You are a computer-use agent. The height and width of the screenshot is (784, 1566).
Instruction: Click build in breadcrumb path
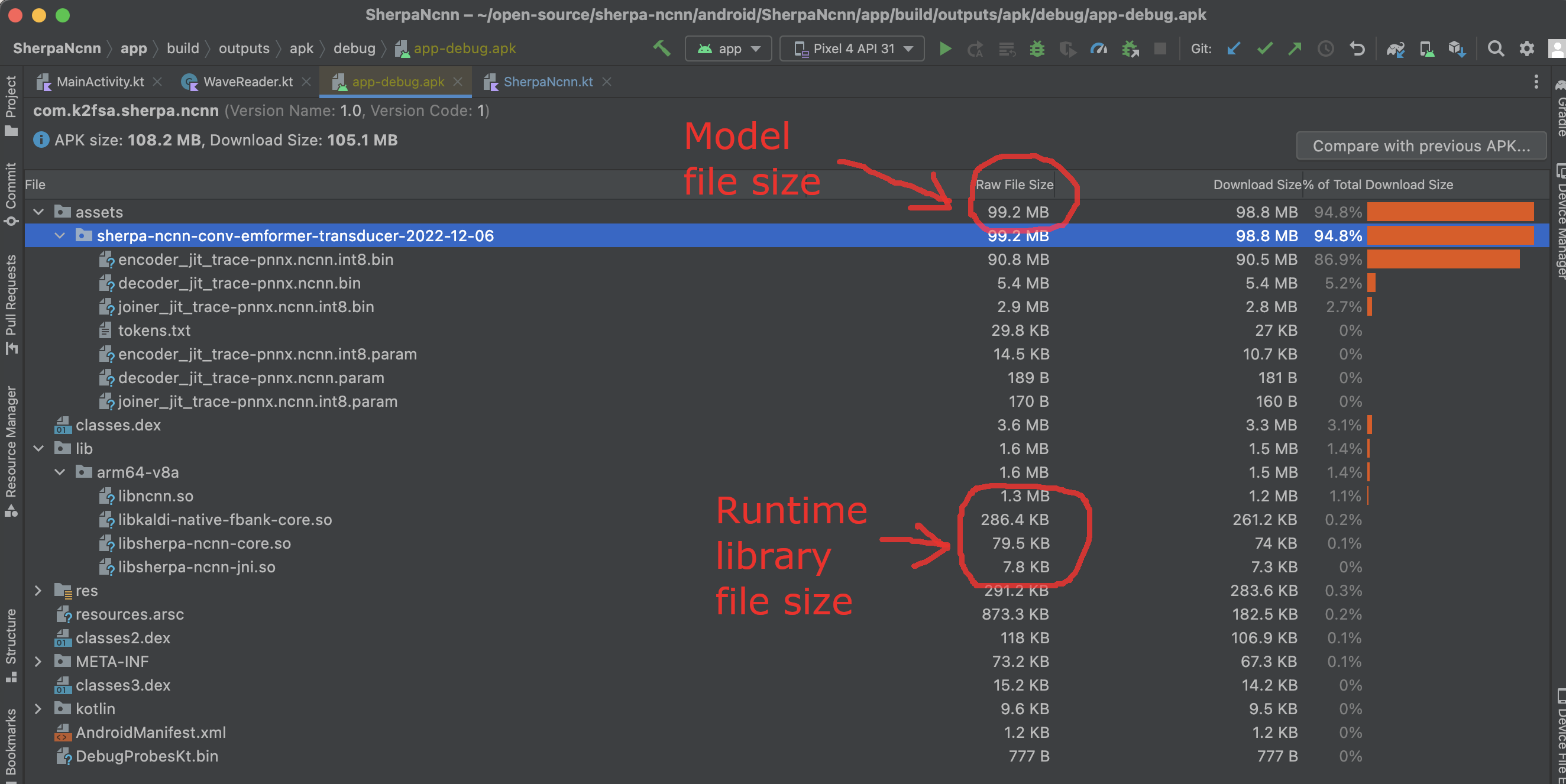coord(183,48)
